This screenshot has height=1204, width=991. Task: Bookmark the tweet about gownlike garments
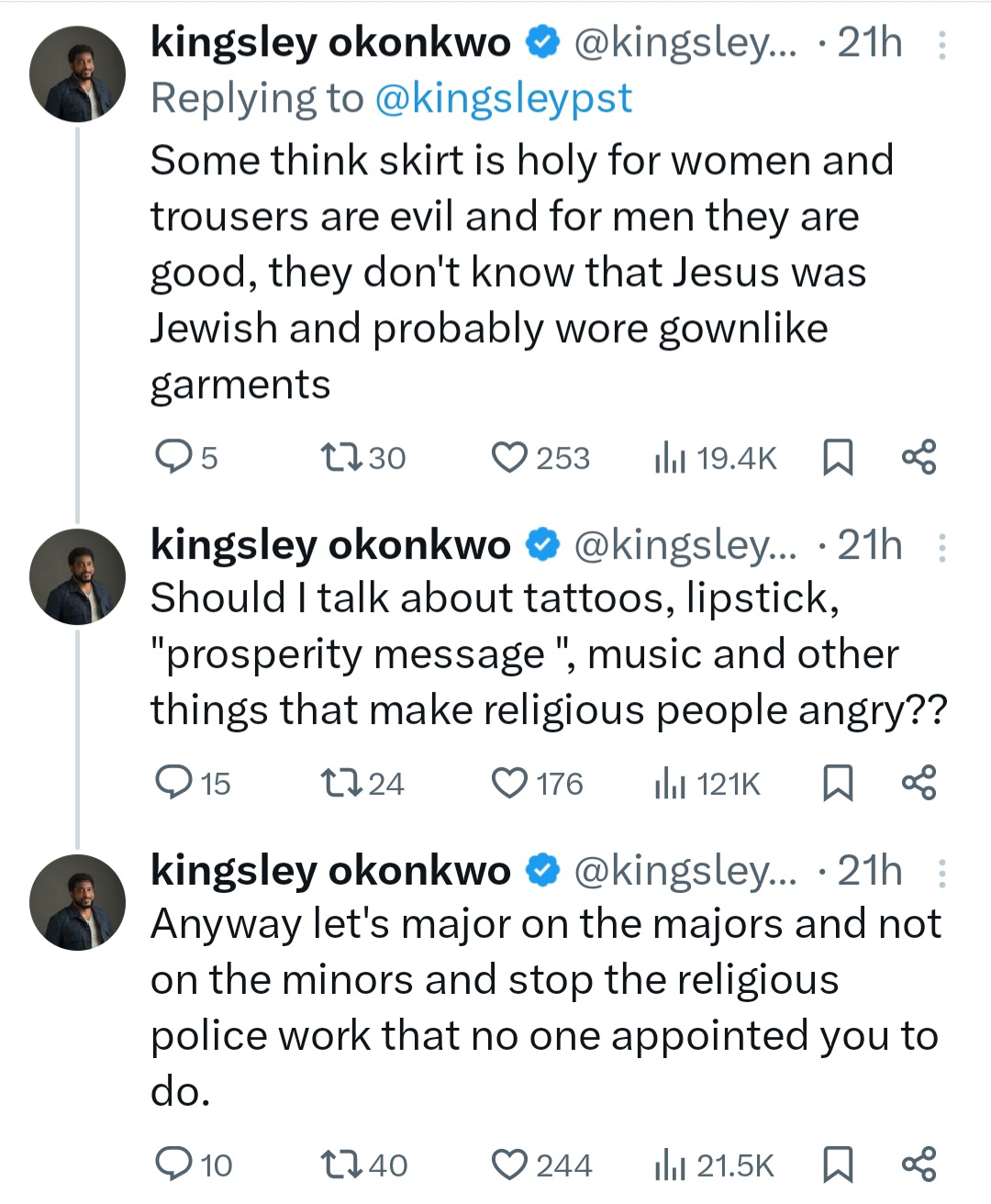(837, 457)
